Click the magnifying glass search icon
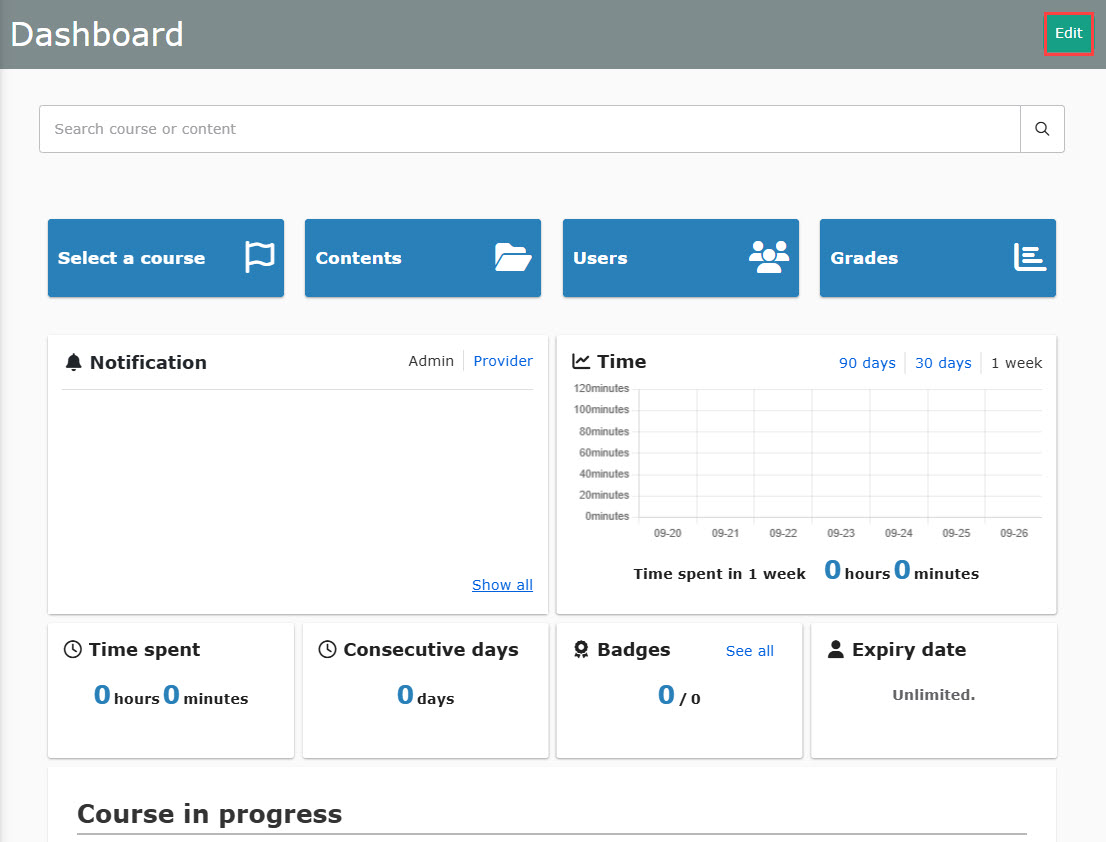Screen dimensions: 1106x842 click(x=1042, y=129)
